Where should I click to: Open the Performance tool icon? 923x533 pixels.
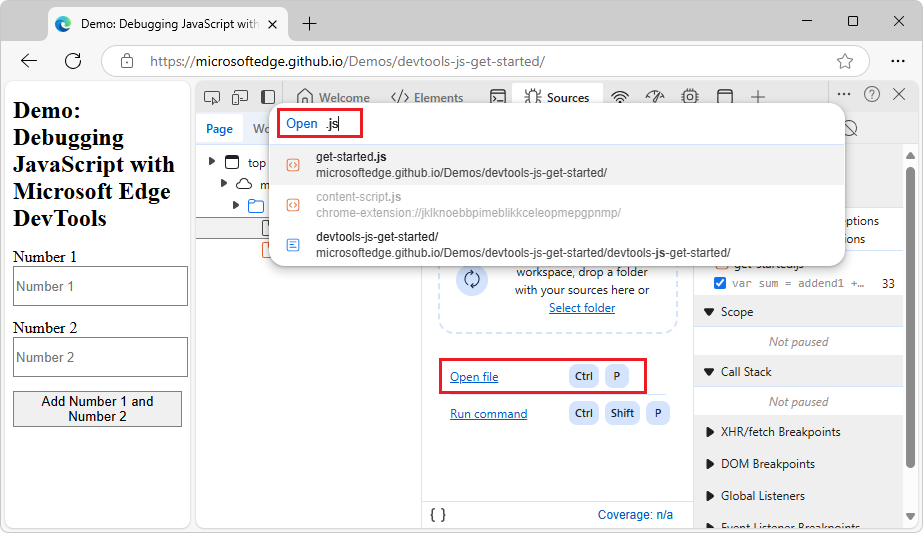655,97
